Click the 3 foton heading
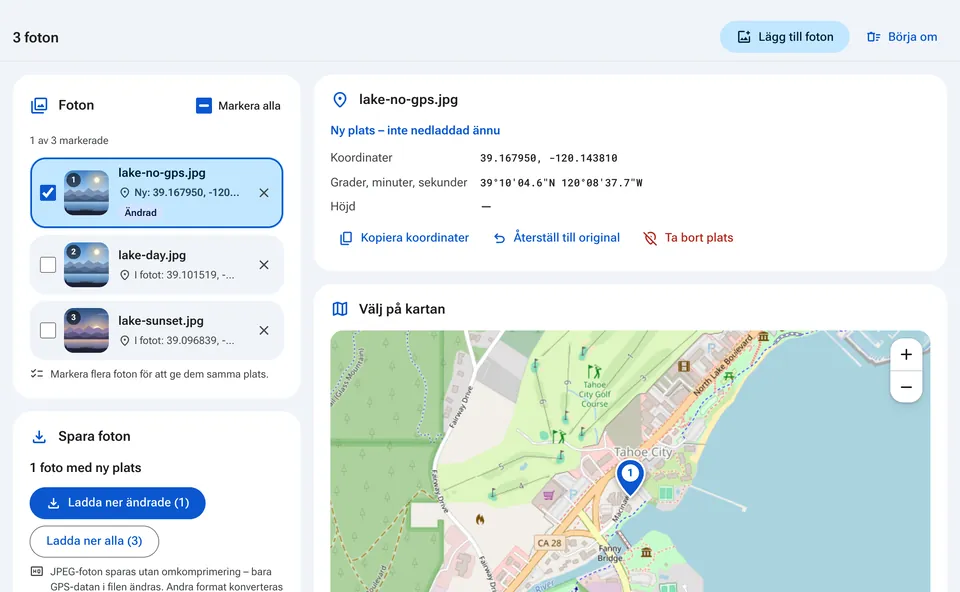The height and width of the screenshot is (592, 960). [36, 37]
